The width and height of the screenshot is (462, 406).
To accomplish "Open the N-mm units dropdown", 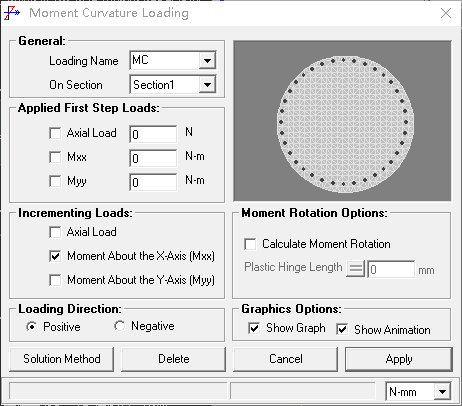I will [x=442, y=392].
